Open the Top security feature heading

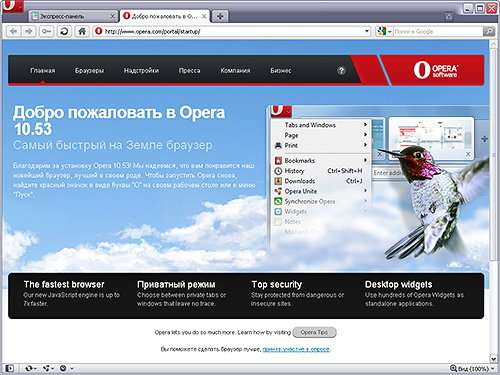point(277,284)
